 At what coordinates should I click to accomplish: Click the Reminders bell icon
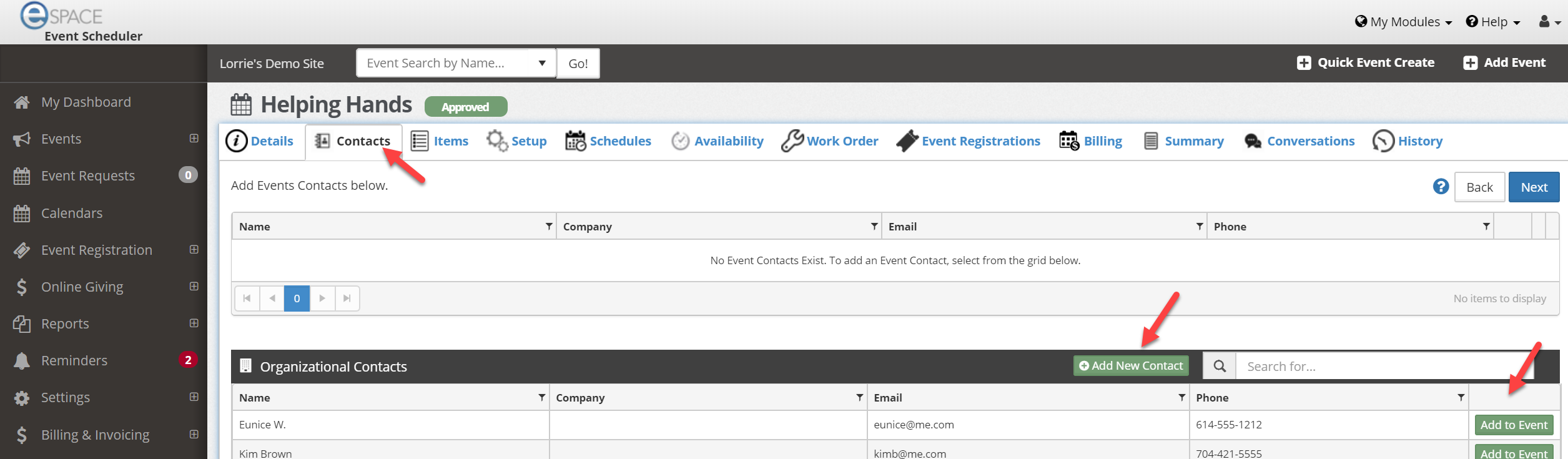22,361
